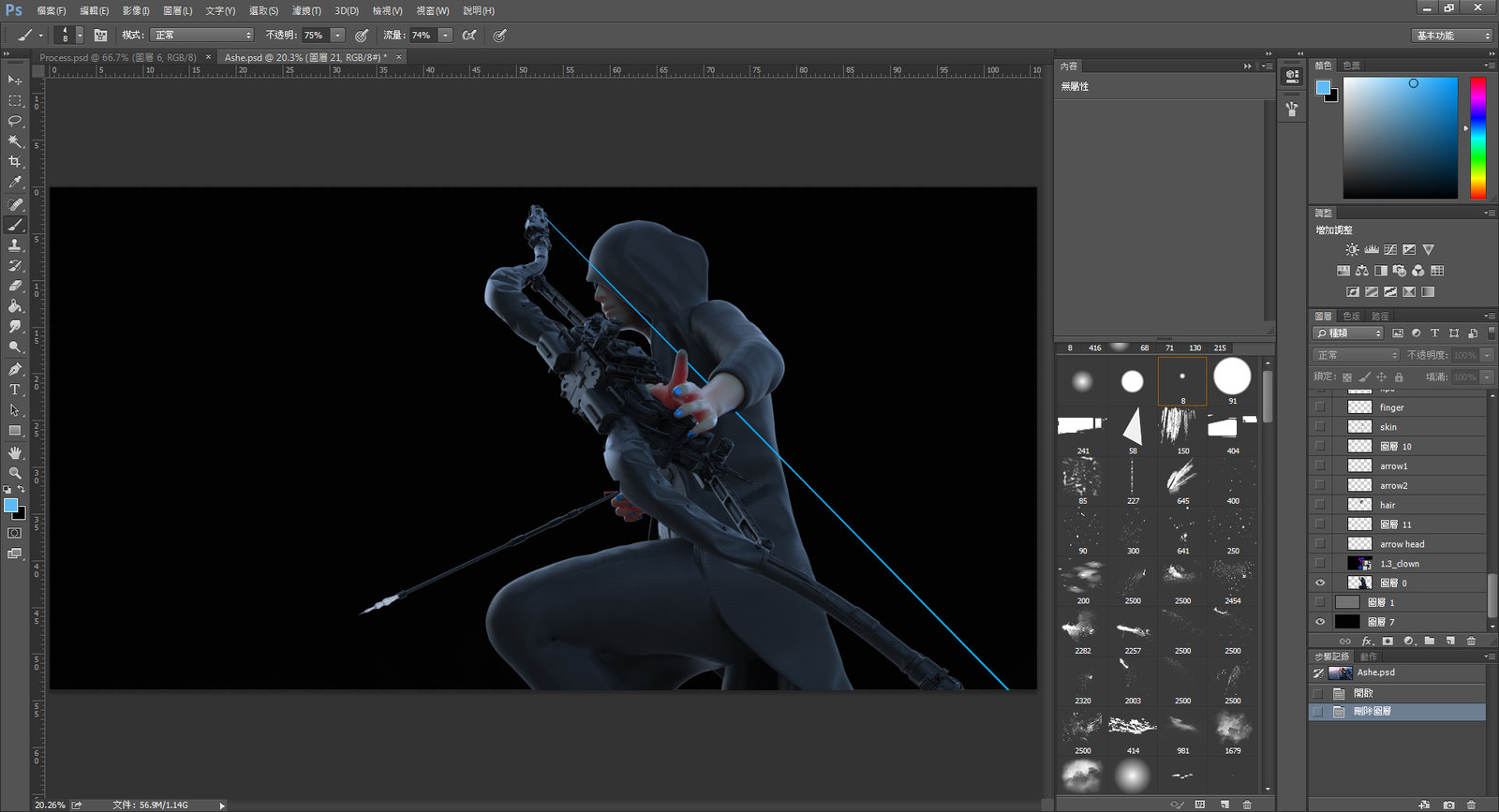The image size is (1499, 812).
Task: Show the skin layer
Action: point(1320,427)
